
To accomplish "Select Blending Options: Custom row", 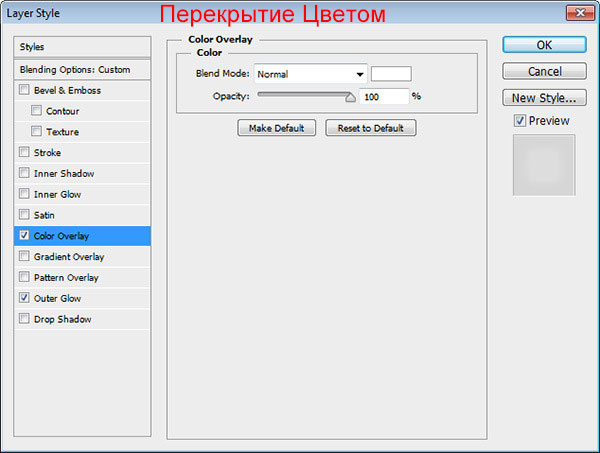I will click(x=82, y=70).
